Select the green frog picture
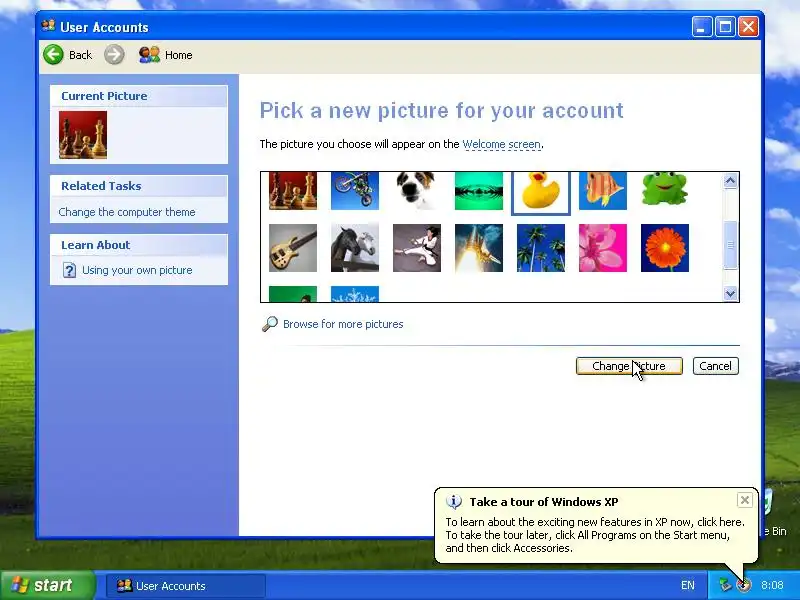Image resolution: width=800 pixels, height=600 pixels. click(665, 190)
